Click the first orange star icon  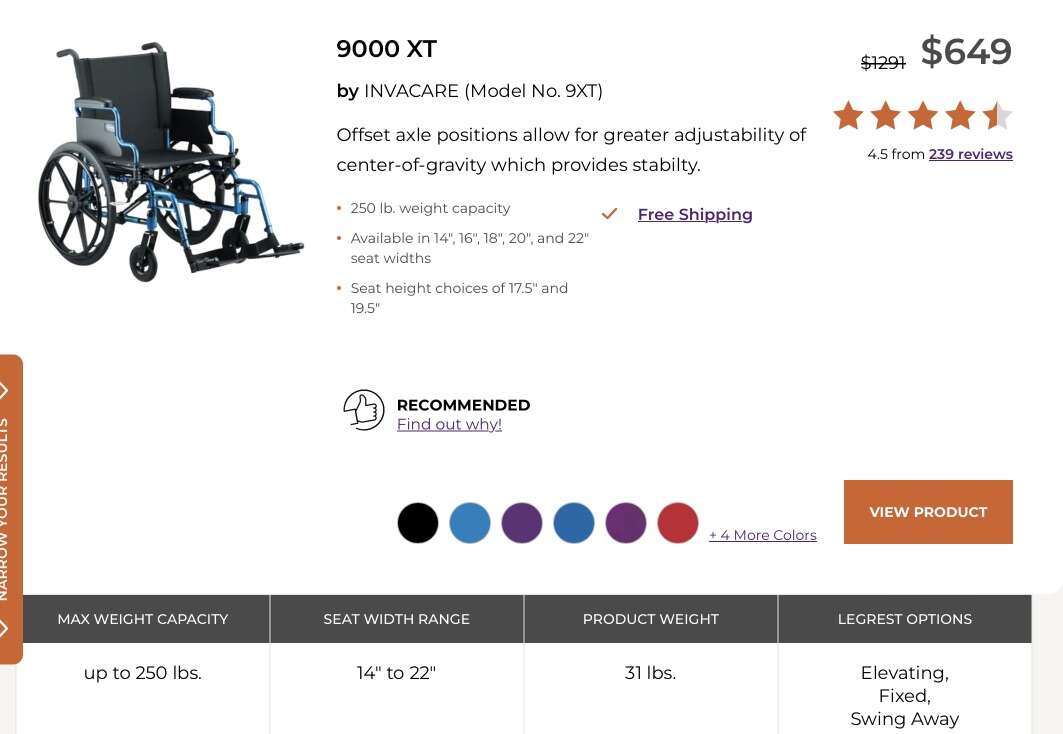click(847, 115)
